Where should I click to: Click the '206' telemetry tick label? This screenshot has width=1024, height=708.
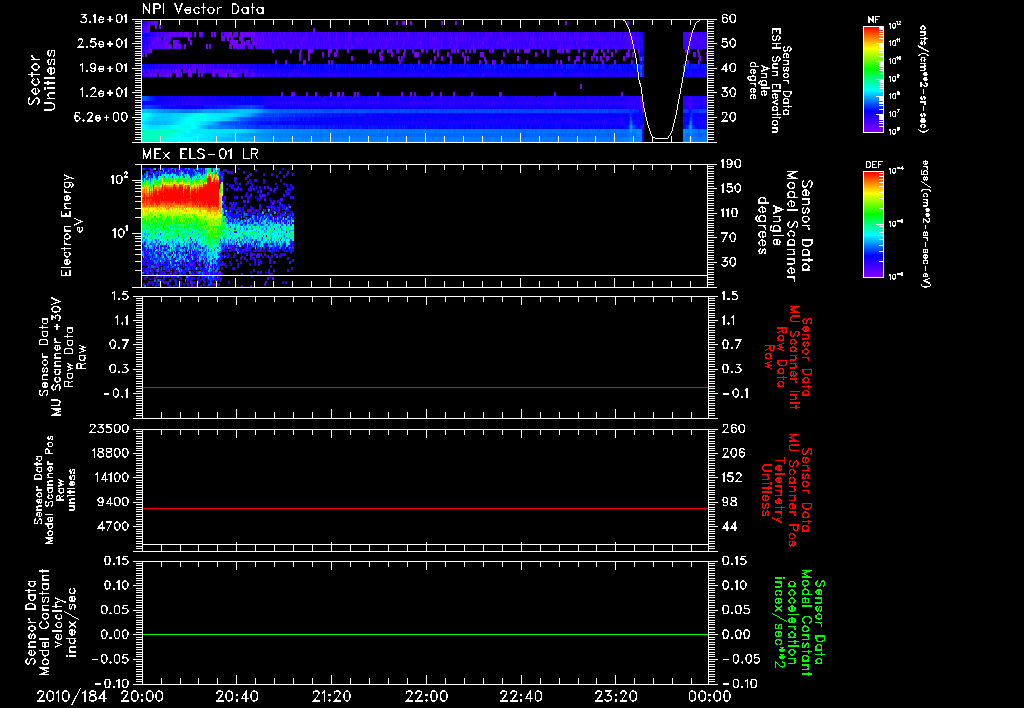point(733,453)
